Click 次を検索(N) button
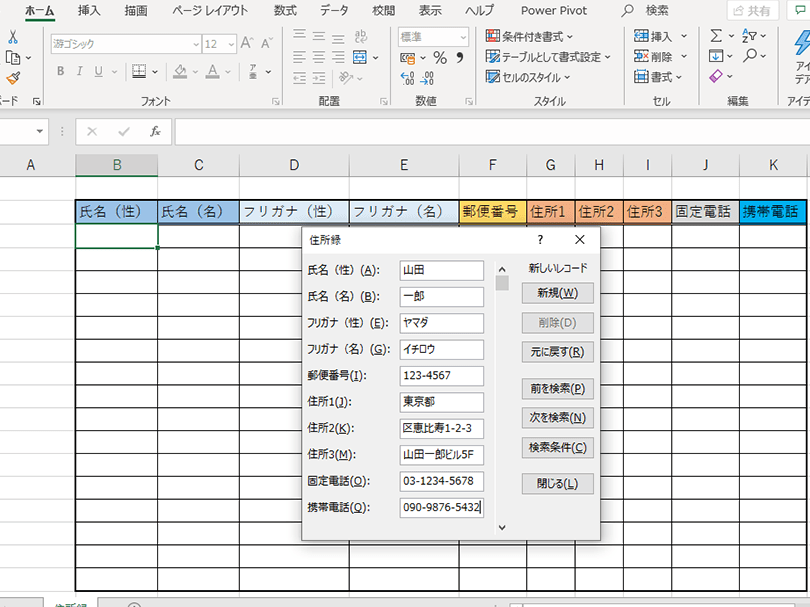This screenshot has width=810, height=607. pos(557,417)
